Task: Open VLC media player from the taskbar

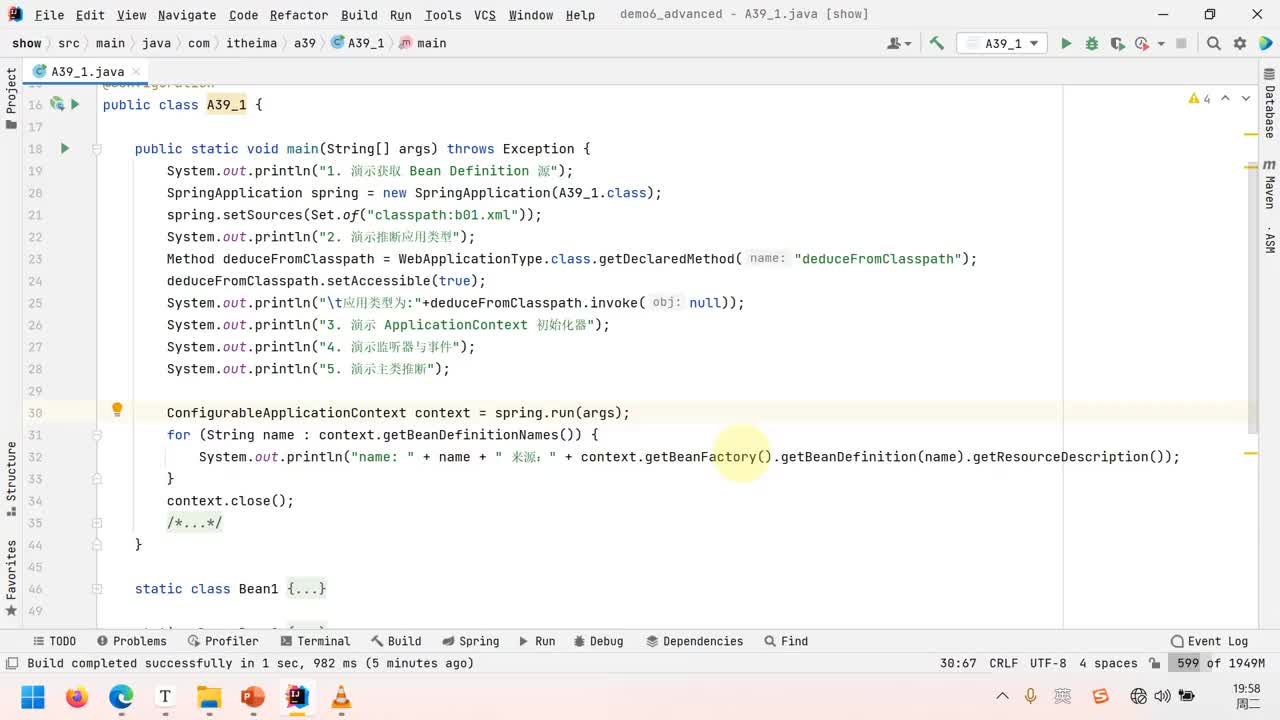Action: pos(341,697)
